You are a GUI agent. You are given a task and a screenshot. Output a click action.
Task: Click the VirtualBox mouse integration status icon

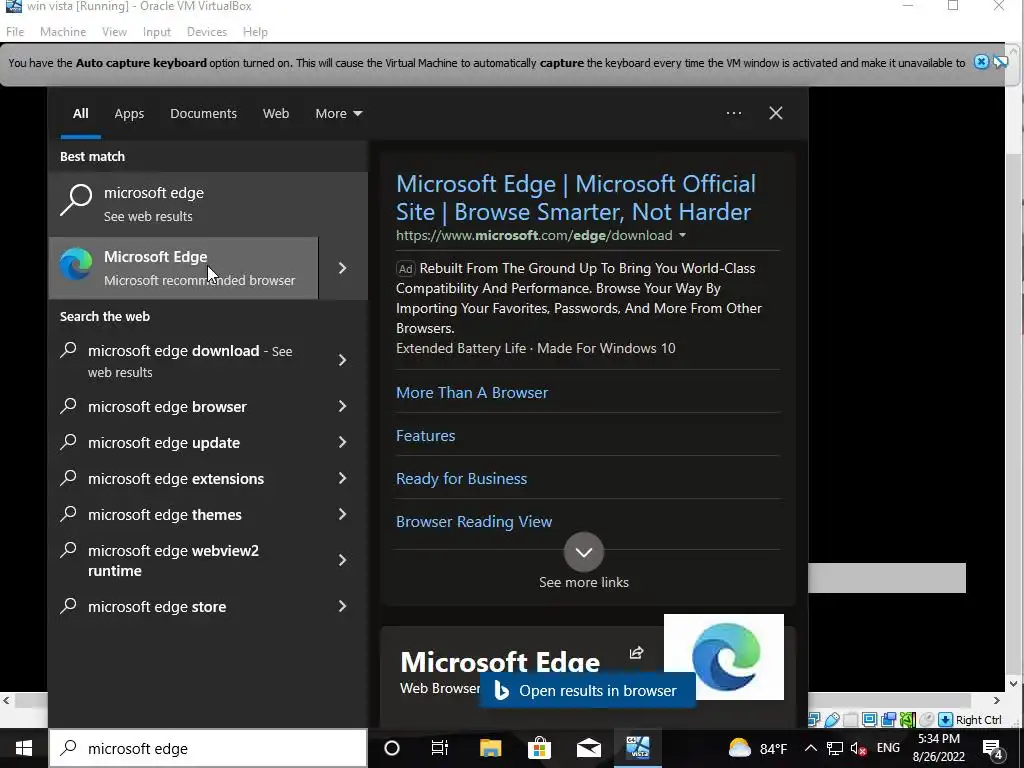[927, 720]
